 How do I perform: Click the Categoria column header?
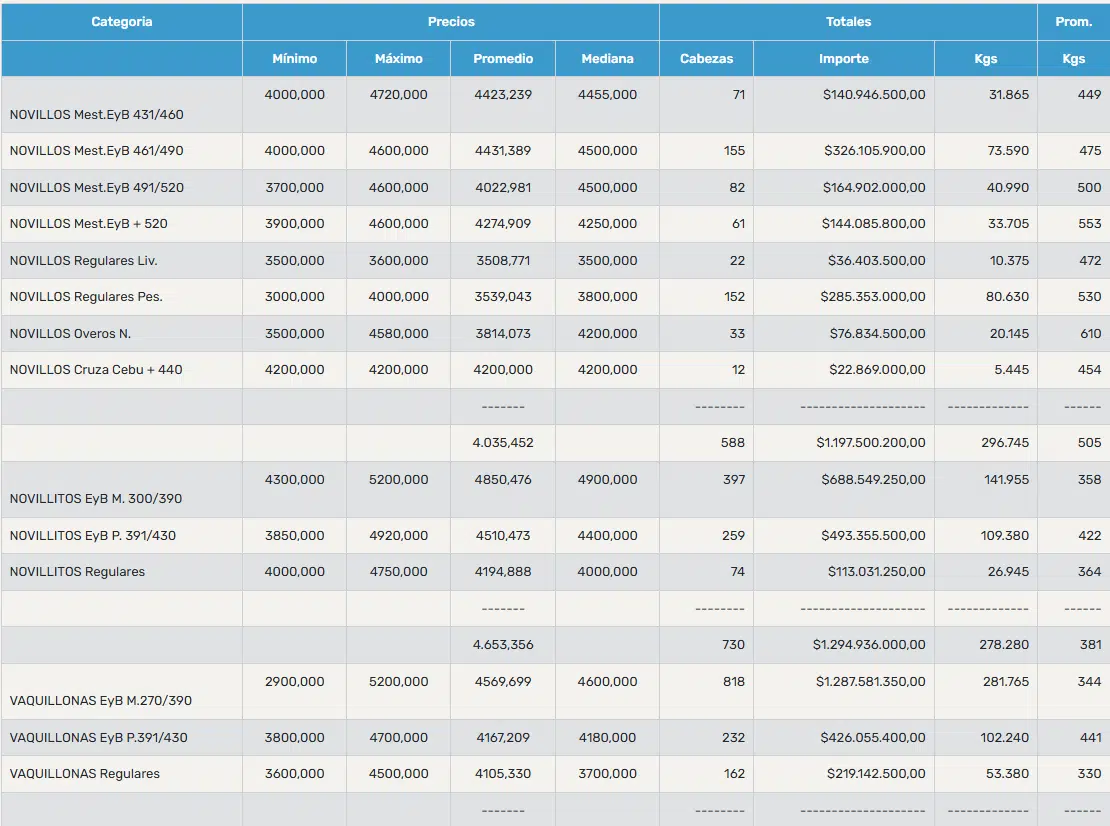[x=122, y=22]
